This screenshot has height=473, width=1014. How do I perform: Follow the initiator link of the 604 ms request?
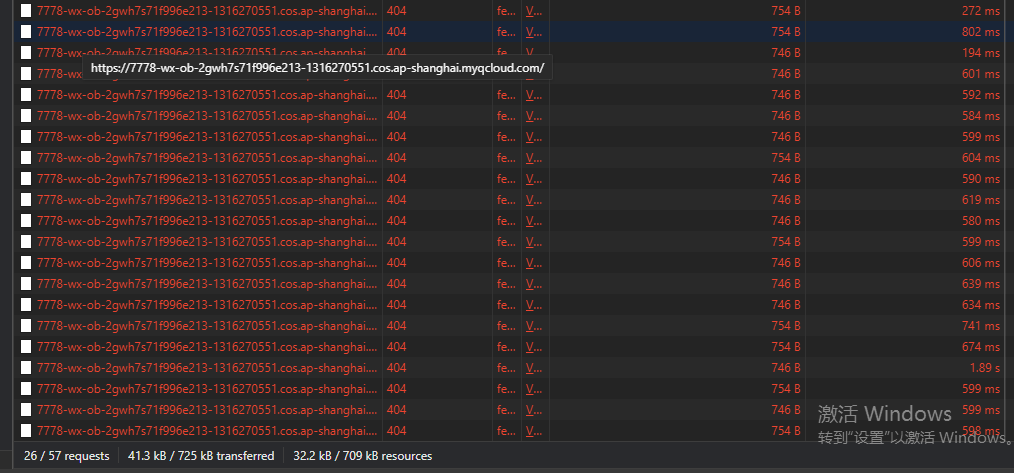pyautogui.click(x=534, y=158)
